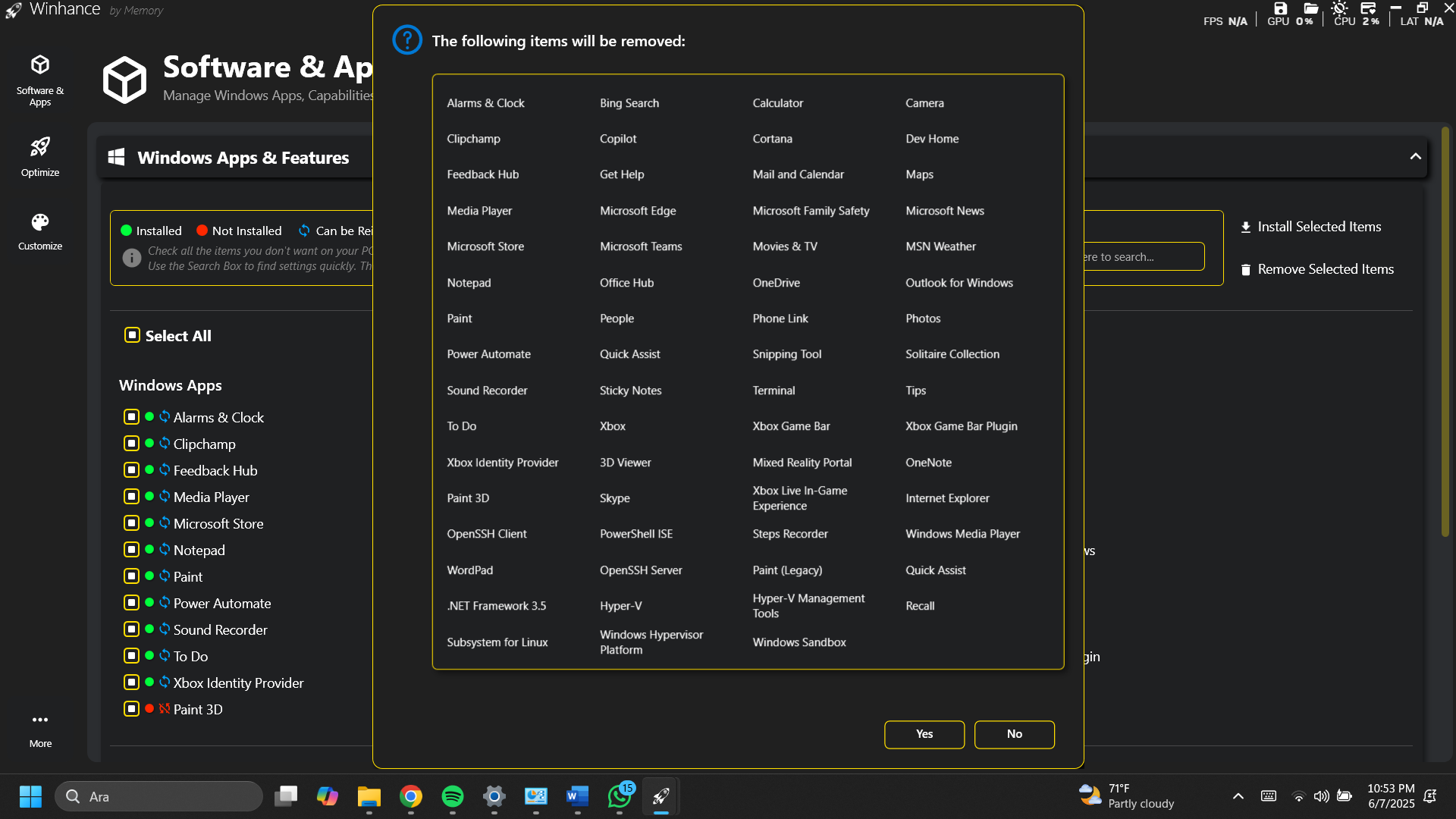The height and width of the screenshot is (819, 1456).
Task: Confirm removal by clicking Yes
Action: [x=924, y=734]
